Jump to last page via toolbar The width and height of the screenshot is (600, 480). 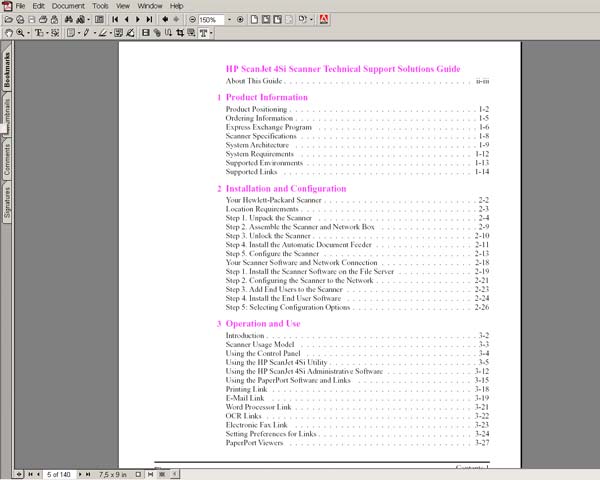(x=149, y=20)
